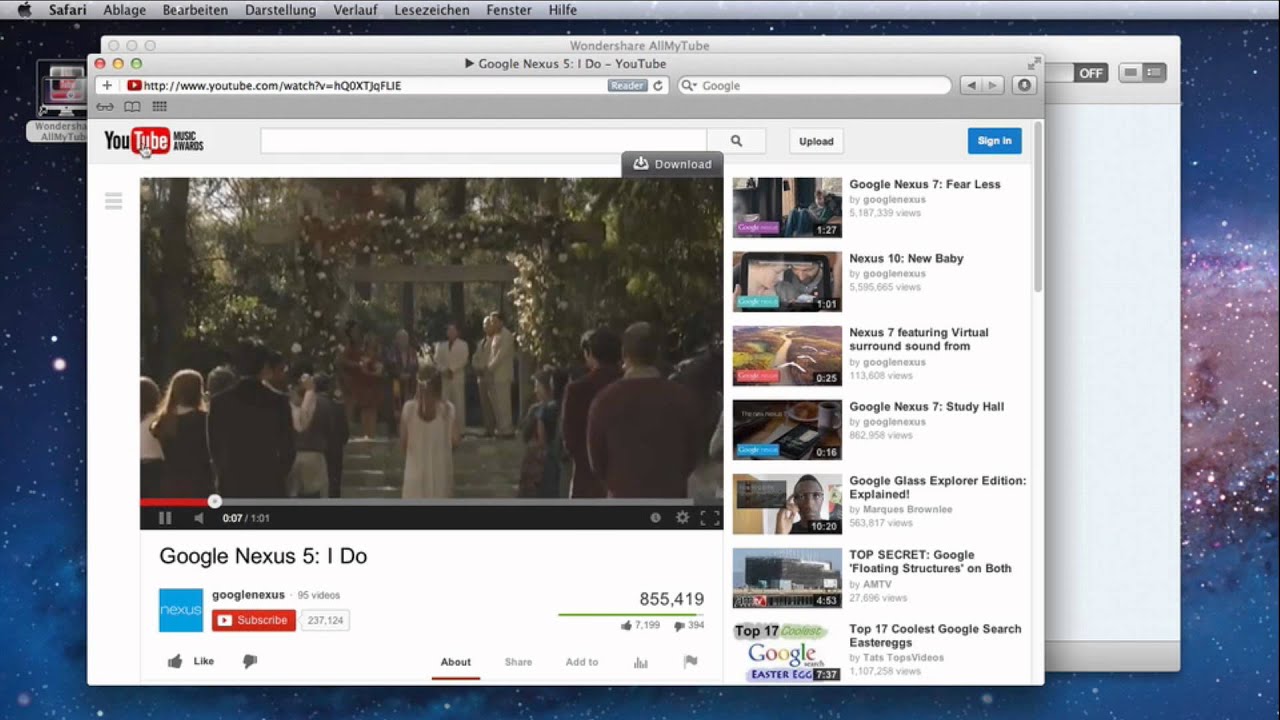Open the Add to tab
1280x720 pixels.
(582, 662)
